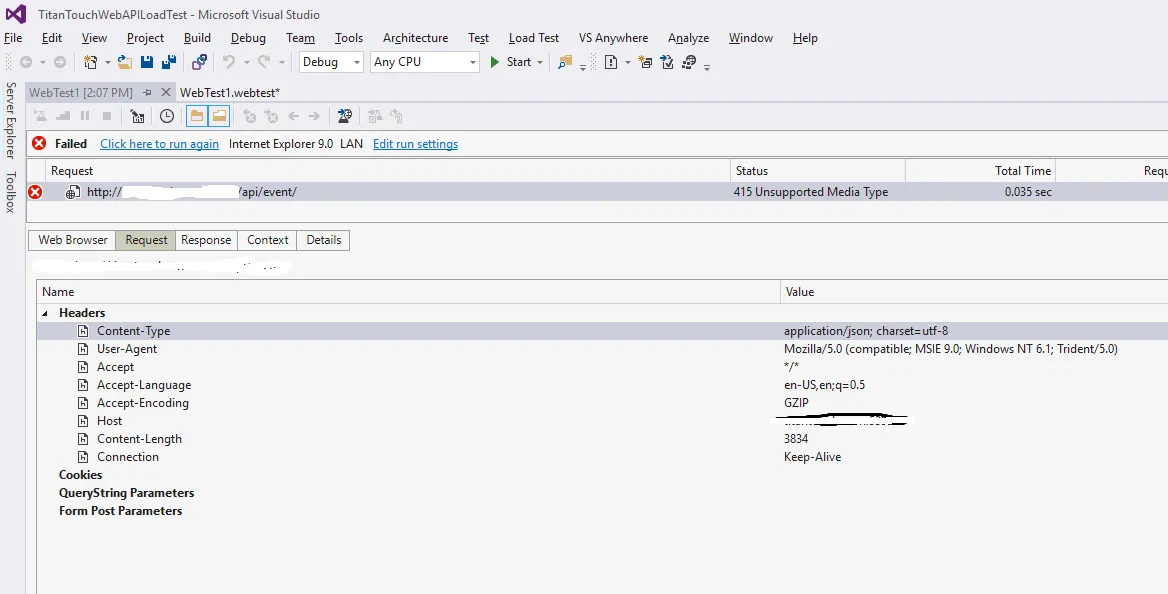1168x594 pixels.
Task: Select the Accept-Encoding header row
Action: (x=602, y=403)
